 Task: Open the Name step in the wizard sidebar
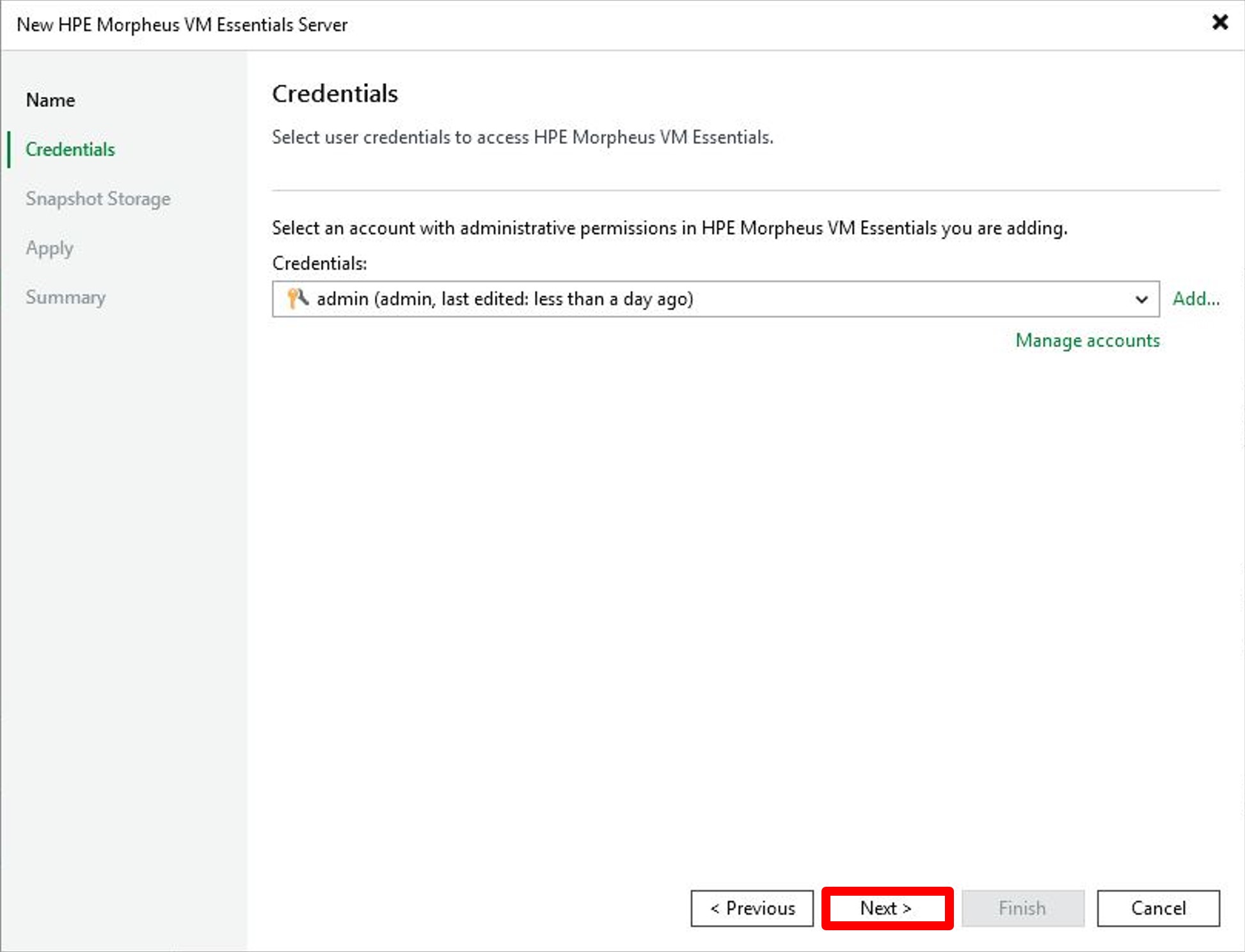pos(51,100)
